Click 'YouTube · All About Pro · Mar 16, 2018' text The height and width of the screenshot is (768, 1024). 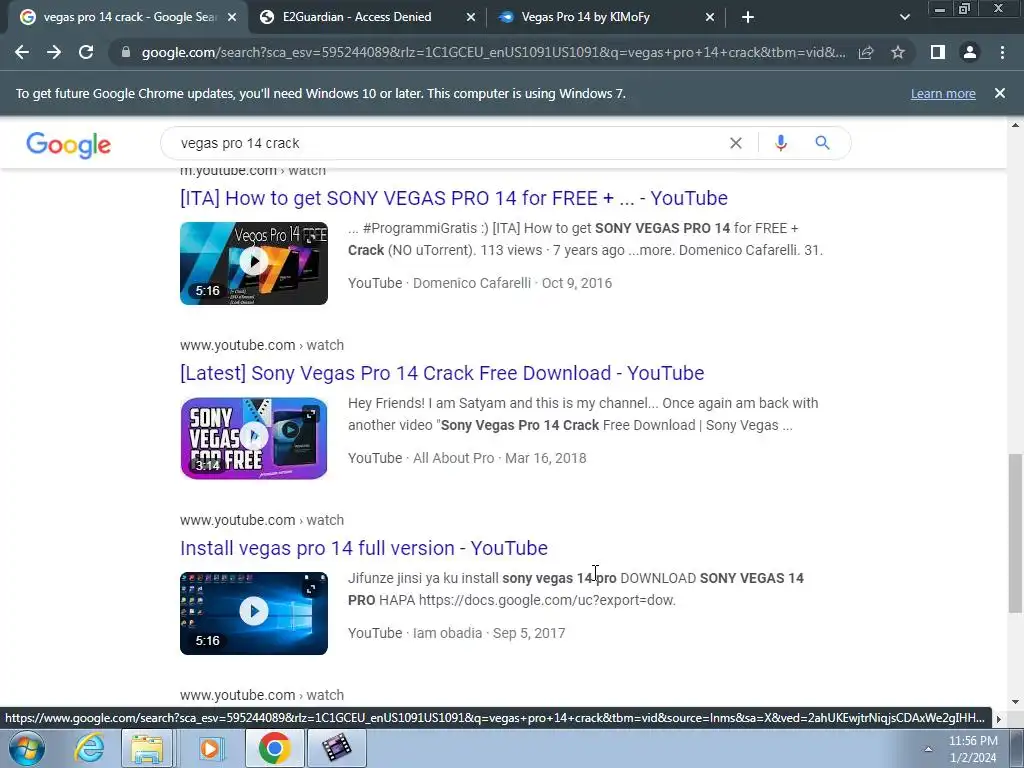pos(467,458)
